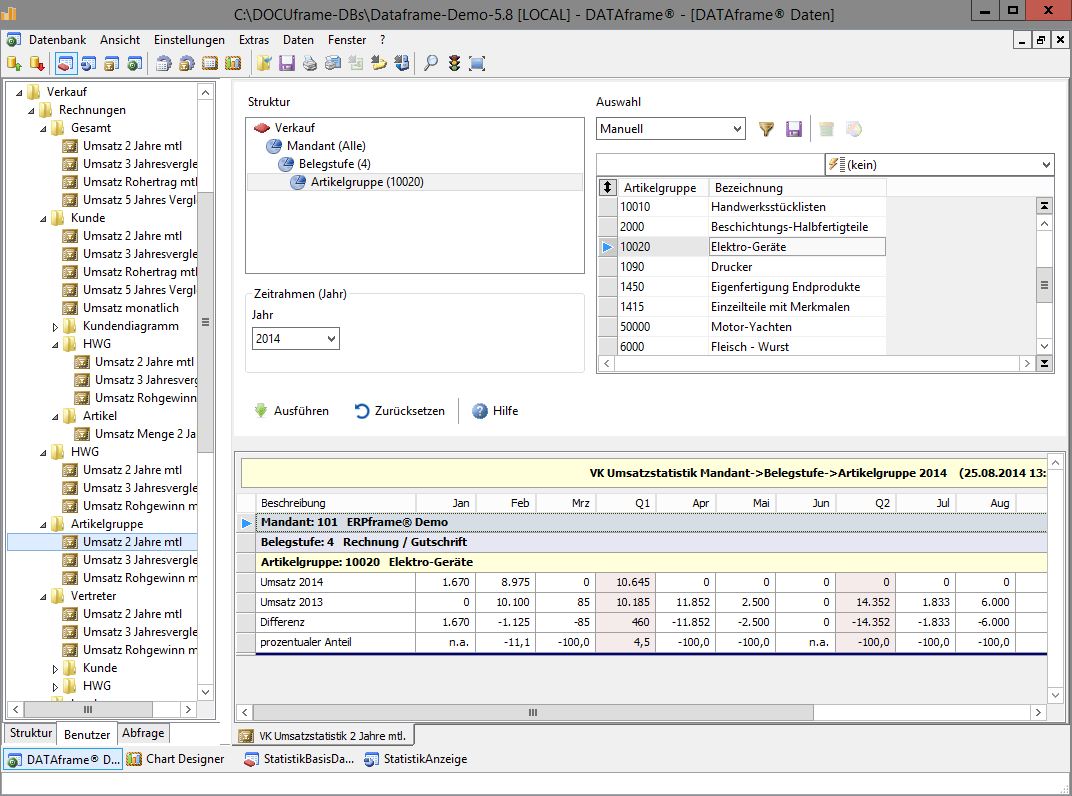Click the funnel filter icon beside Manuell
Viewport: 1072px width, 796px height.
click(x=767, y=129)
